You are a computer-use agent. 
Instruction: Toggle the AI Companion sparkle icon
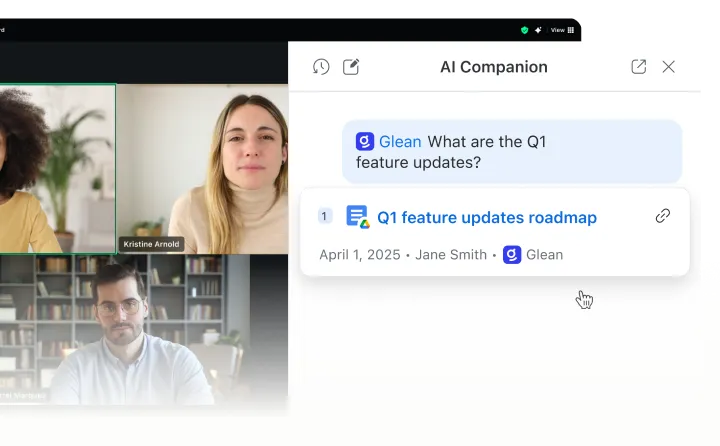click(x=538, y=30)
